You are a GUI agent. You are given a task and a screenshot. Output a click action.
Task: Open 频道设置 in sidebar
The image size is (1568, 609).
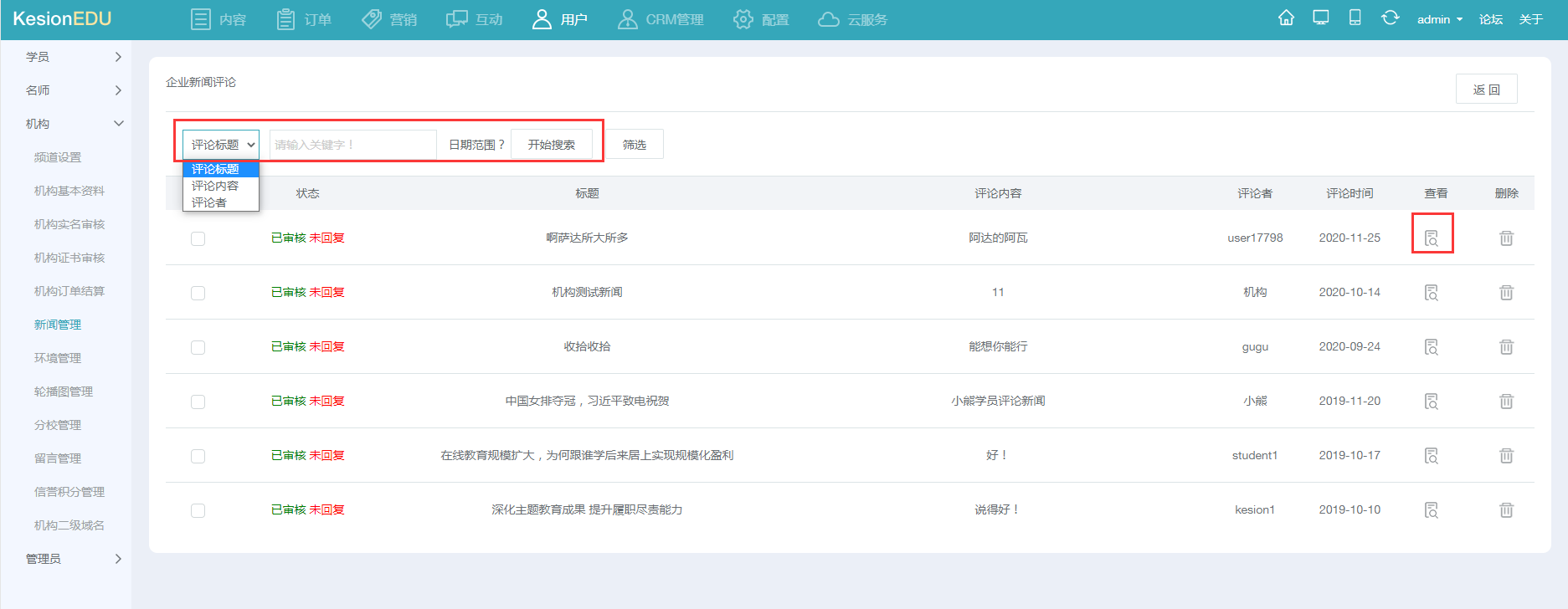pyautogui.click(x=58, y=157)
